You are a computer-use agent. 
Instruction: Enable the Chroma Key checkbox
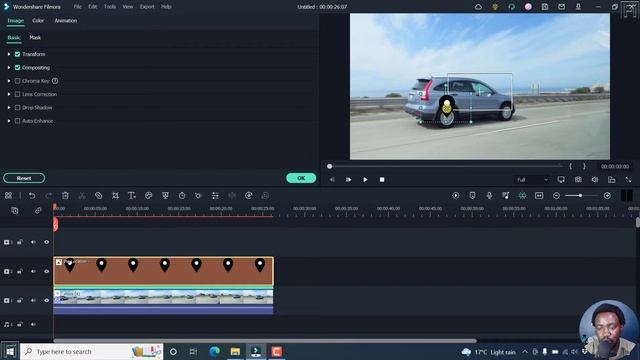tap(18, 81)
